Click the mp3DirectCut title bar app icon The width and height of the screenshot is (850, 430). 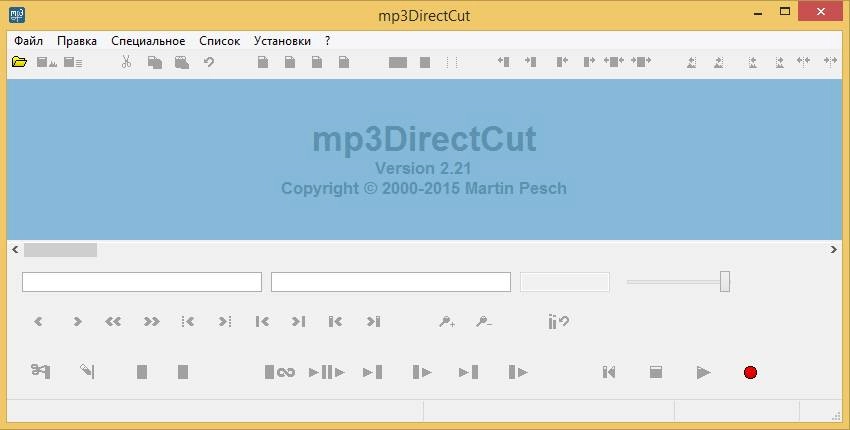17,15
